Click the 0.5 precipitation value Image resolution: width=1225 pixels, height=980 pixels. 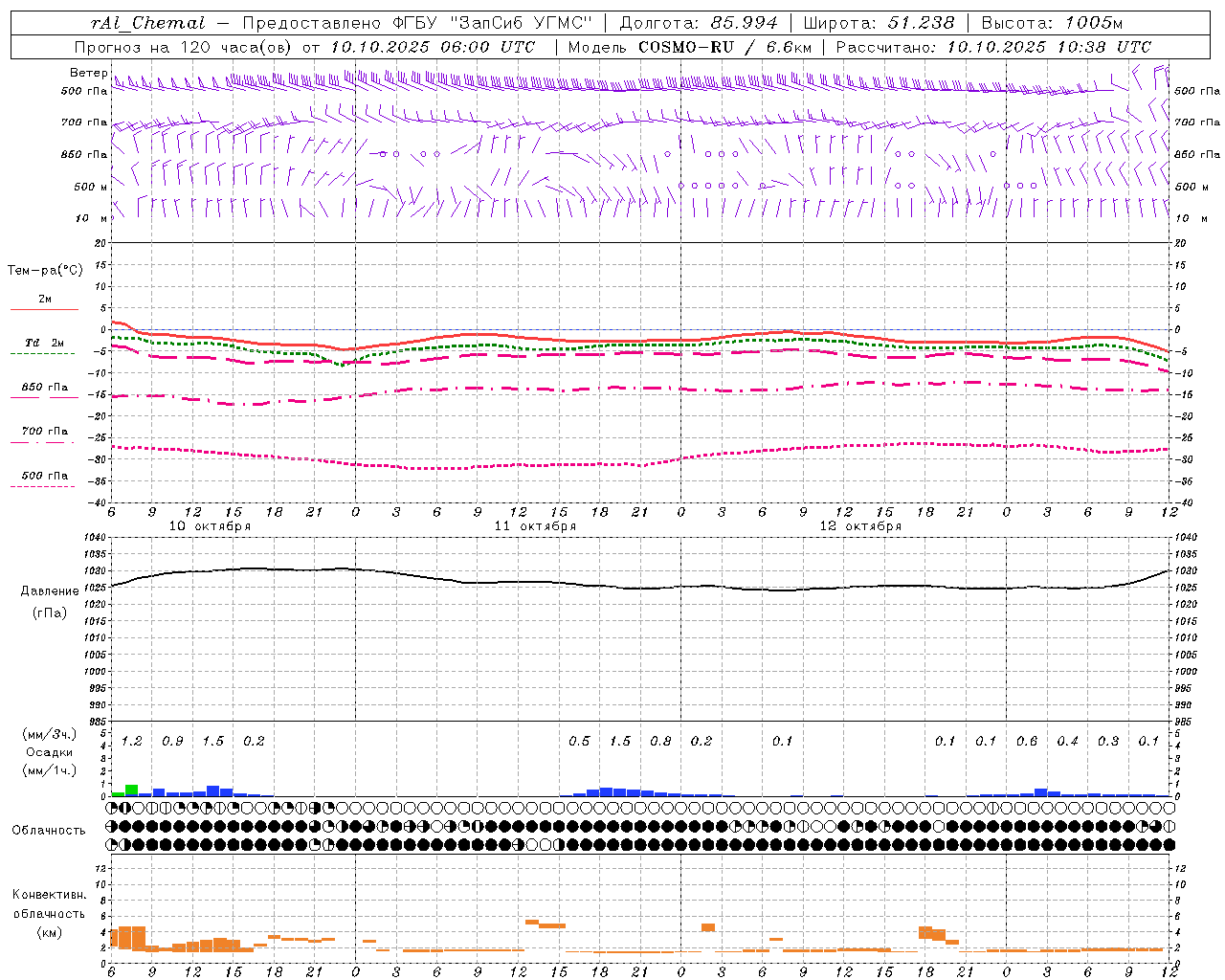click(x=579, y=742)
